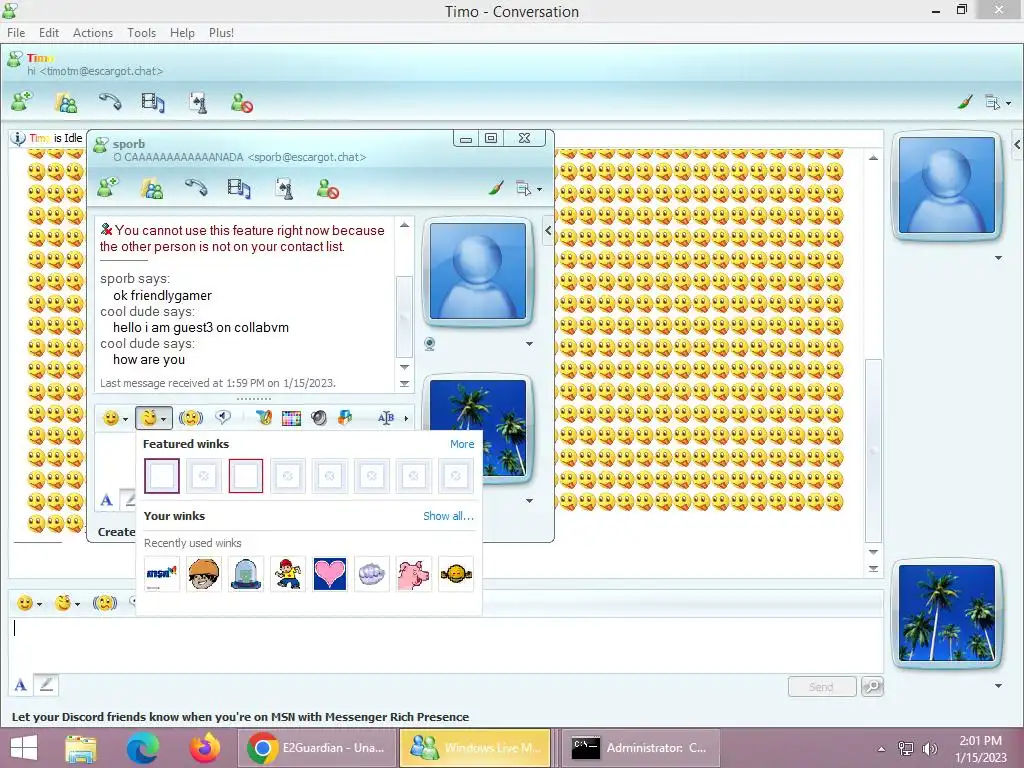Open activities and games in sporb window
The image size is (1024, 768).
click(x=284, y=189)
